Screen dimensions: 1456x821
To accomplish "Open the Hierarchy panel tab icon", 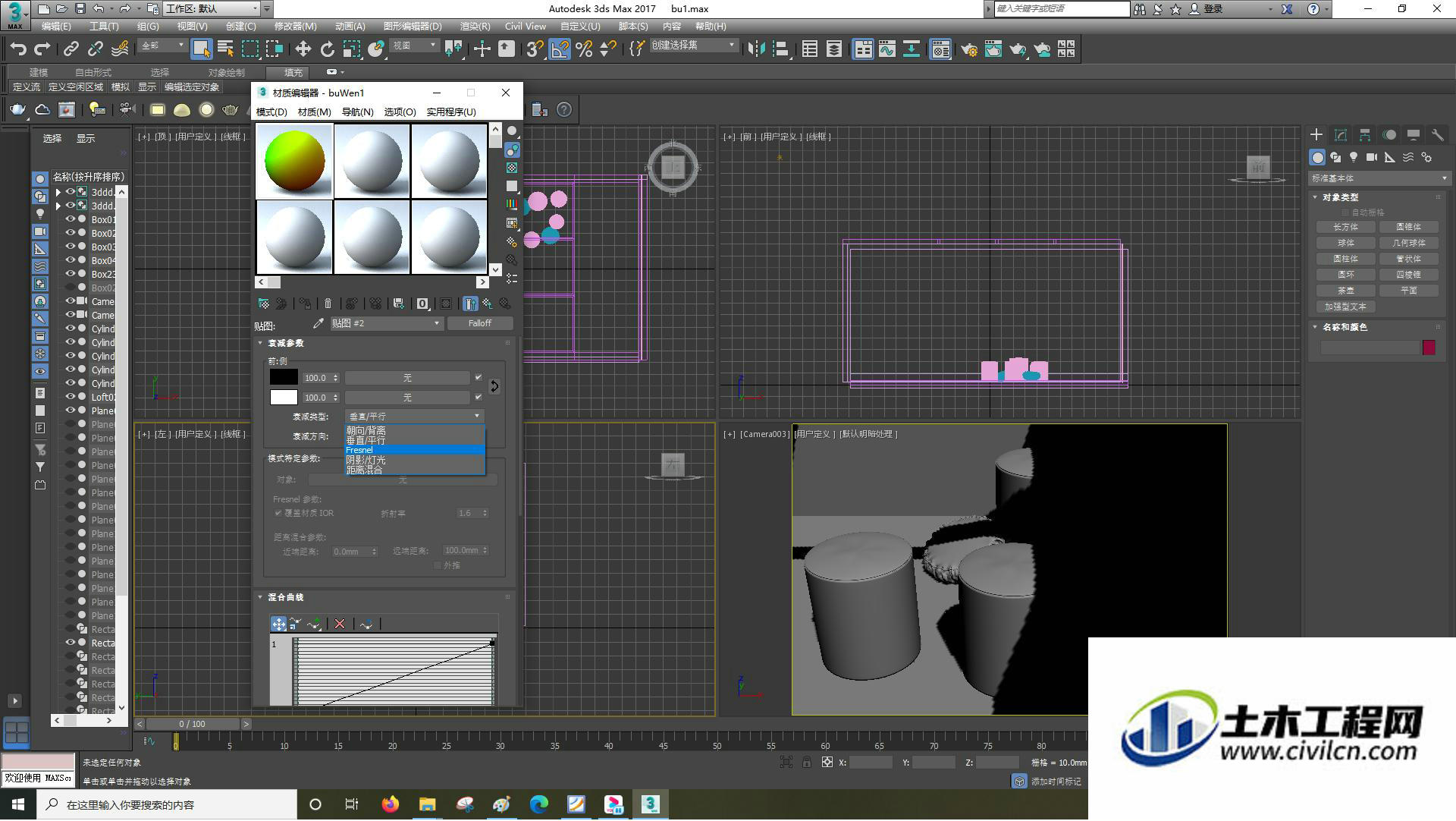I will [1365, 135].
